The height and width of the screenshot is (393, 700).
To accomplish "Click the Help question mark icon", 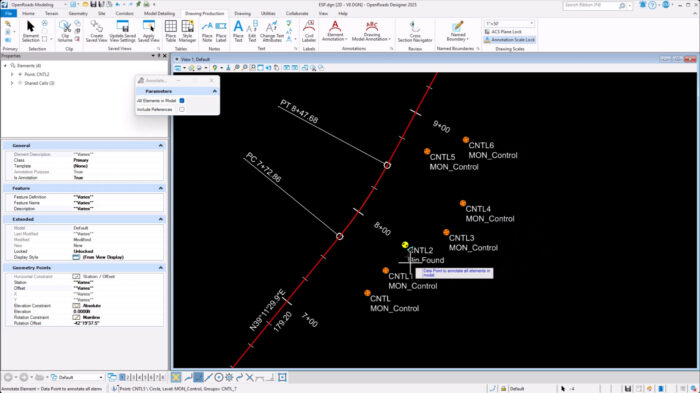I will pyautogui.click(x=653, y=5).
